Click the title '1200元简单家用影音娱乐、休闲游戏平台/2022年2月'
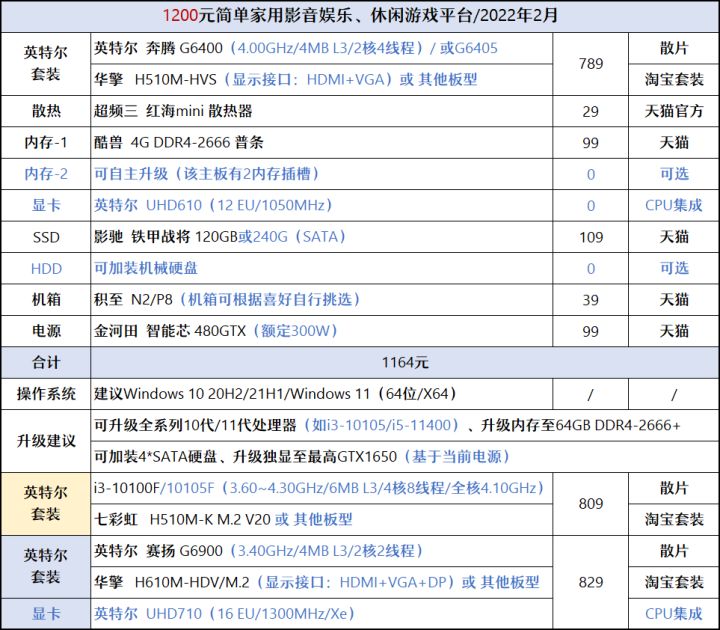Viewport: 720px width, 630px height. pyautogui.click(x=360, y=16)
